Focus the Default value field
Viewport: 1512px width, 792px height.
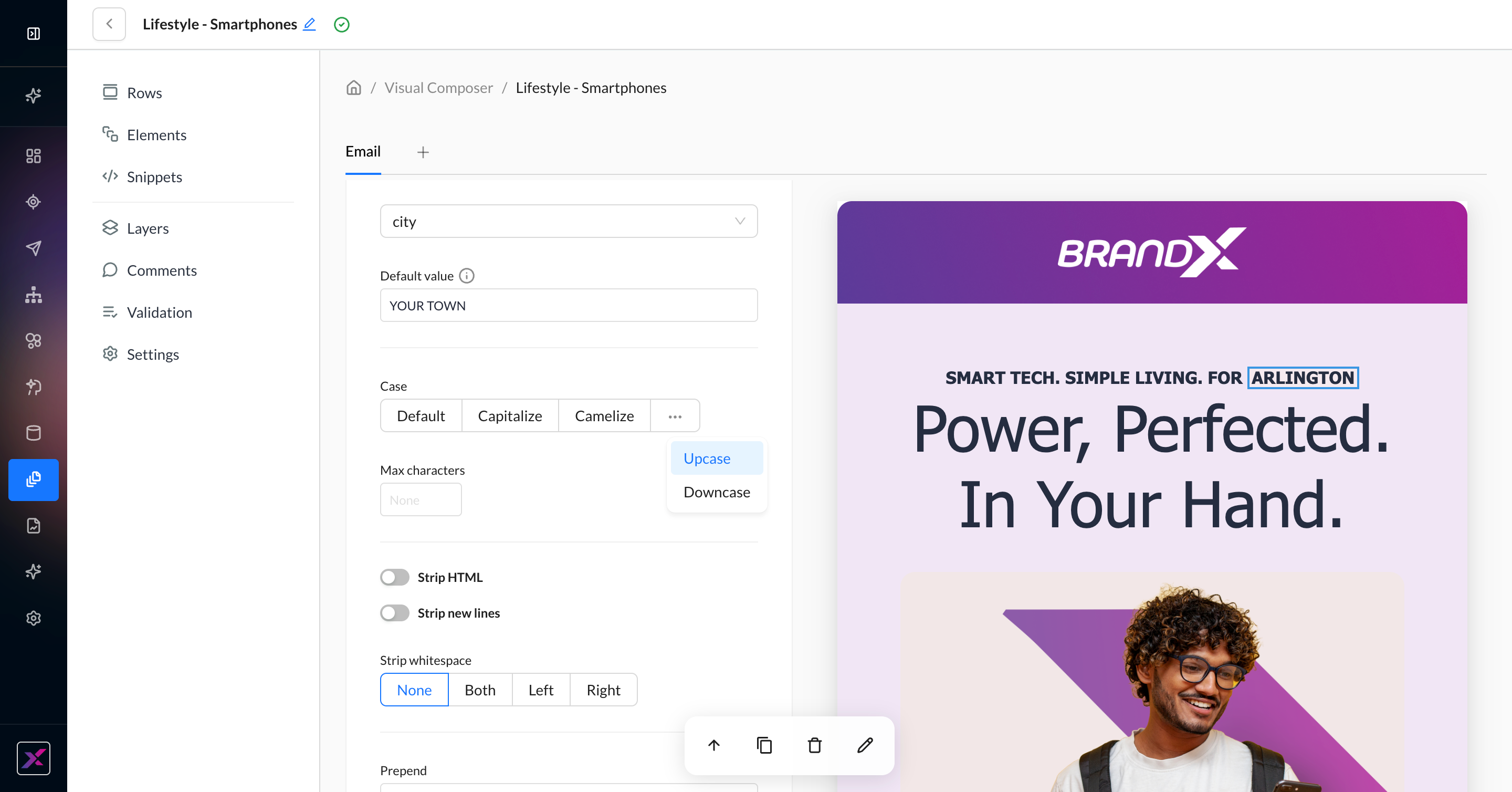569,305
